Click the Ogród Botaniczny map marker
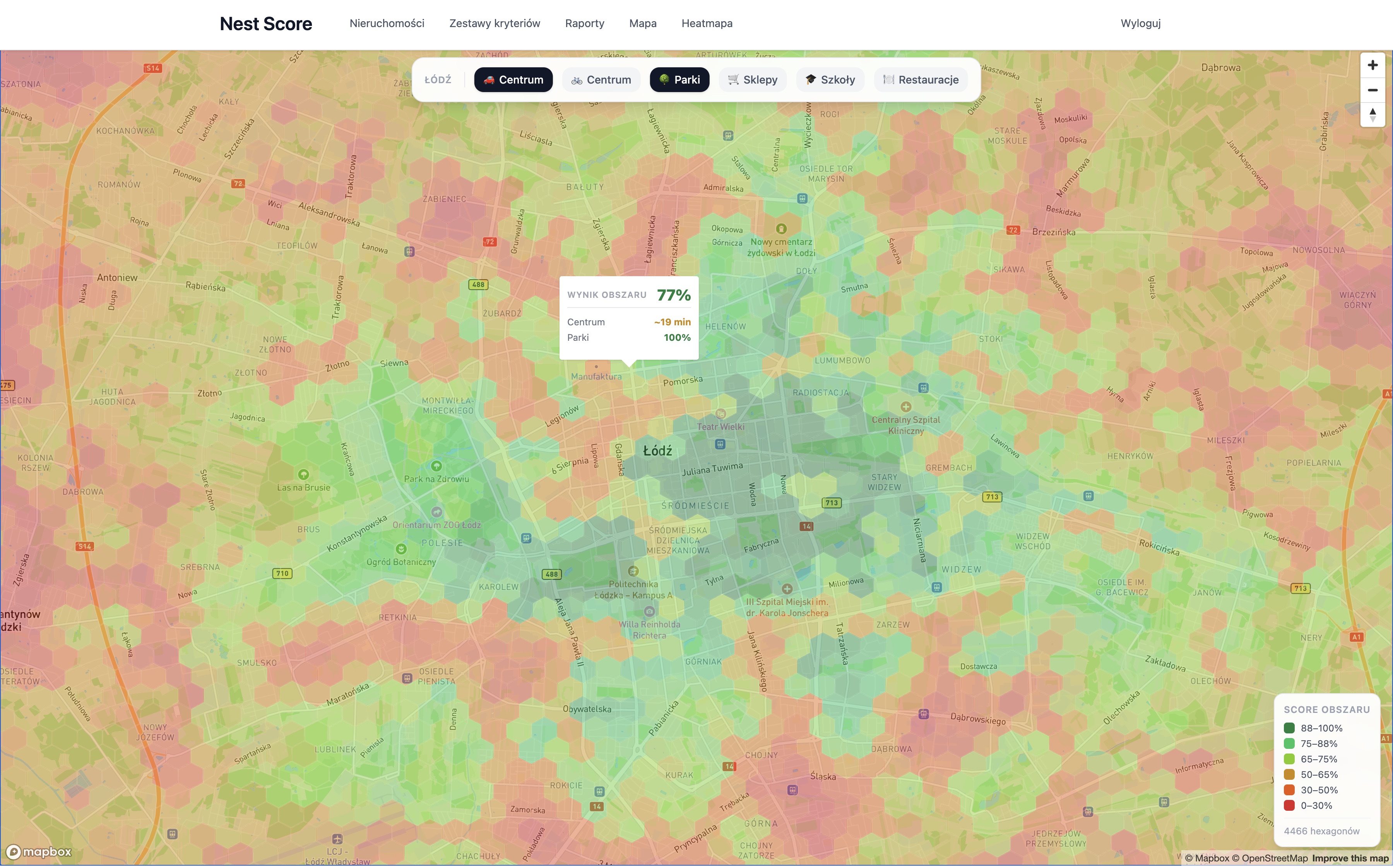 click(401, 549)
